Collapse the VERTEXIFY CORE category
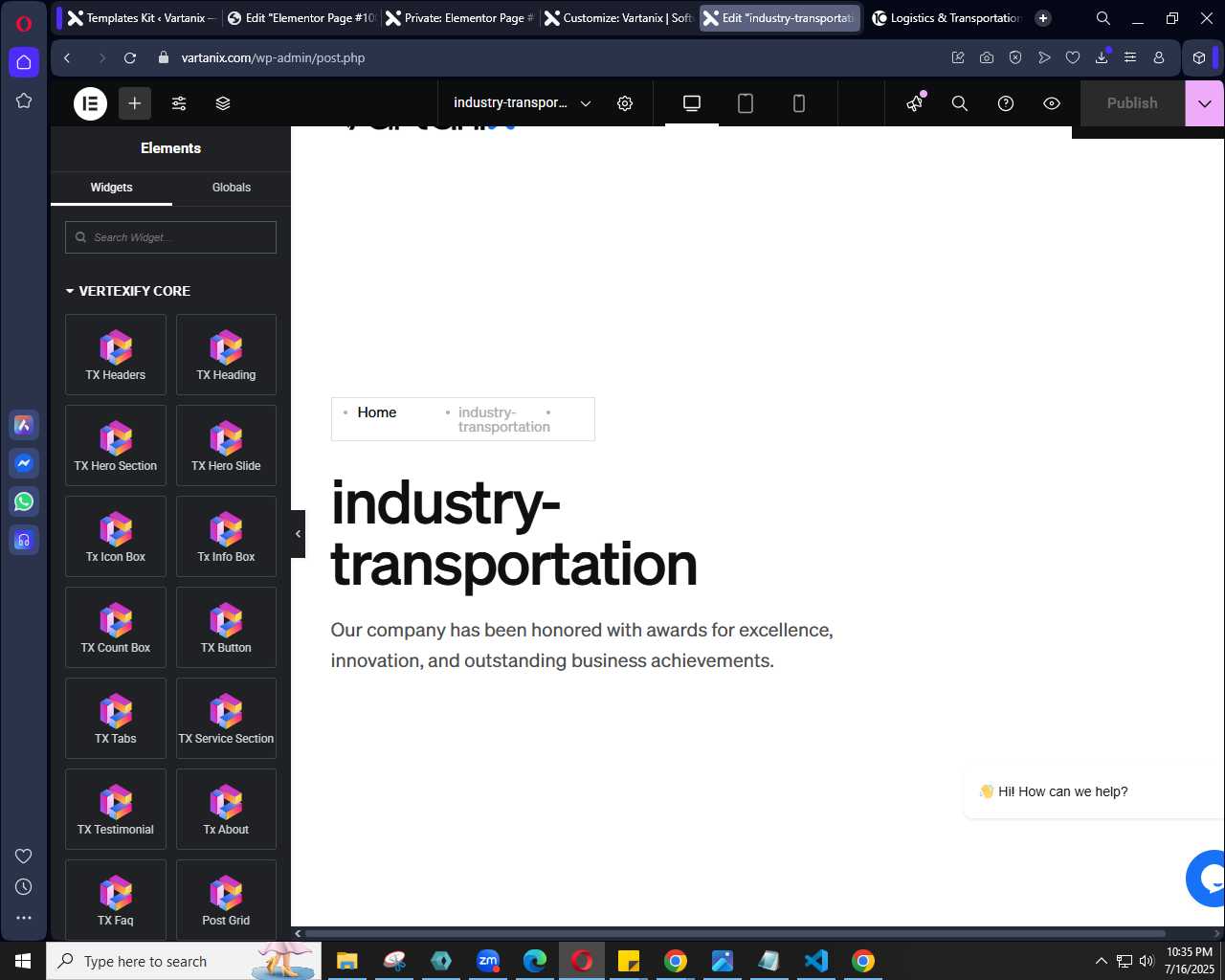This screenshot has width=1225, height=980. pos(128,291)
